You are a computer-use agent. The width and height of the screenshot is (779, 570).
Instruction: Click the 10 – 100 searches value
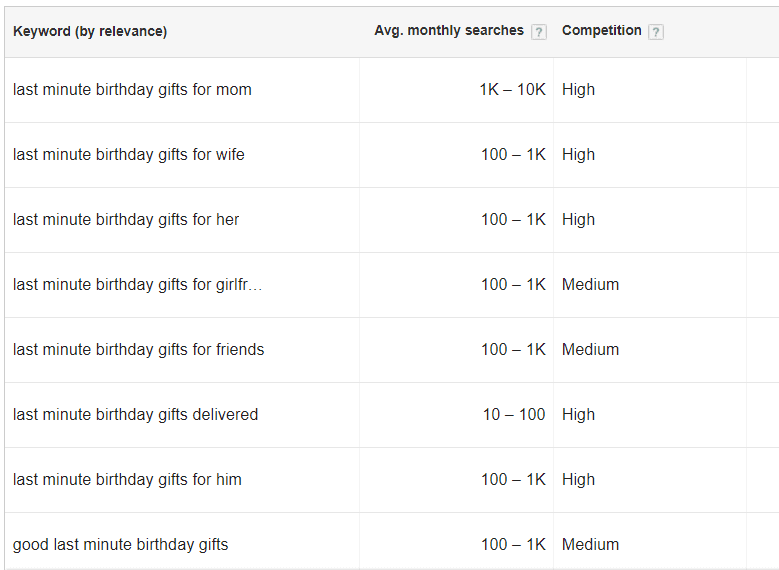pyautogui.click(x=514, y=414)
